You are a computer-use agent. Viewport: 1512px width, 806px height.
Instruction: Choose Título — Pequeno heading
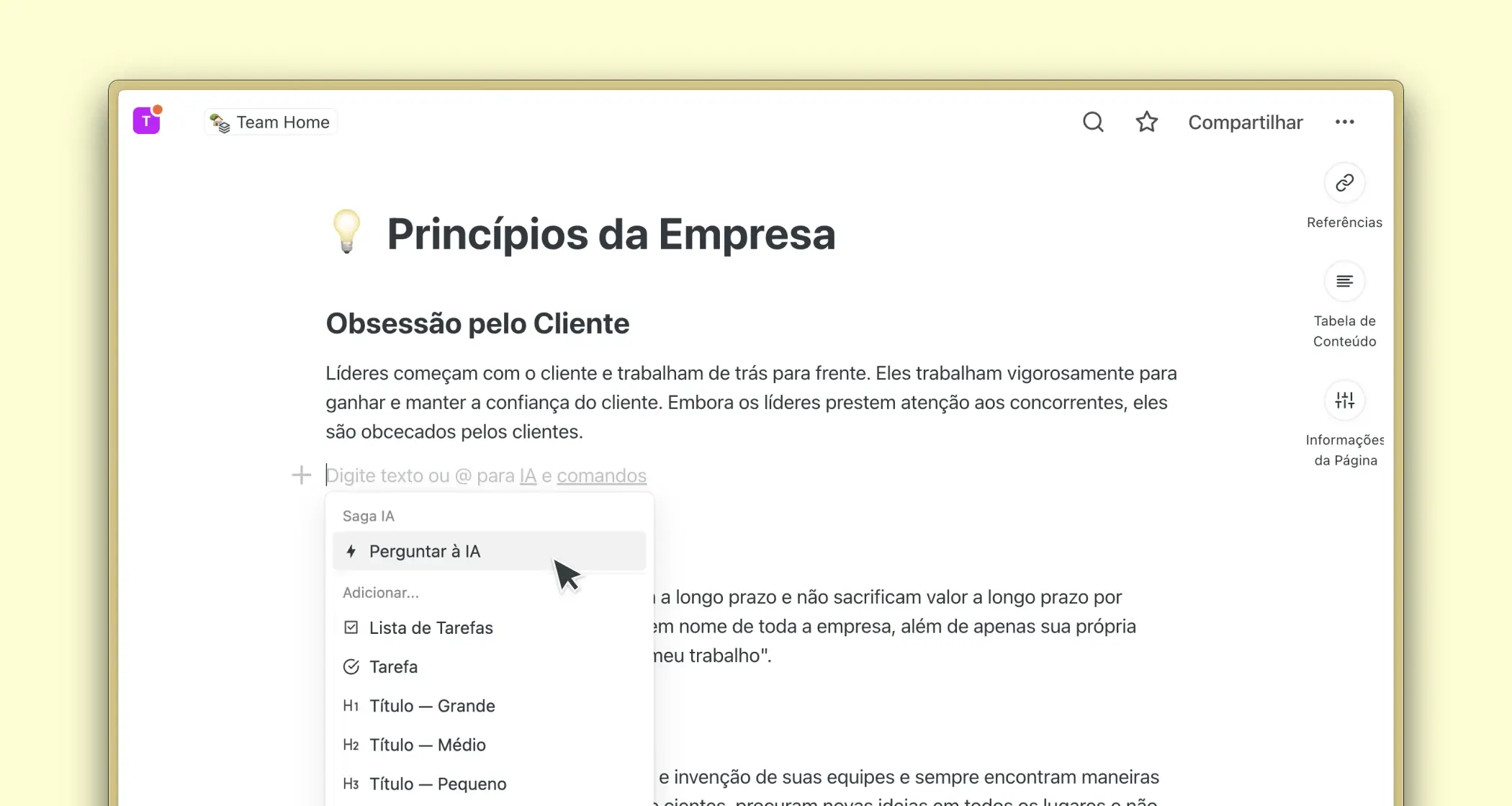click(438, 784)
